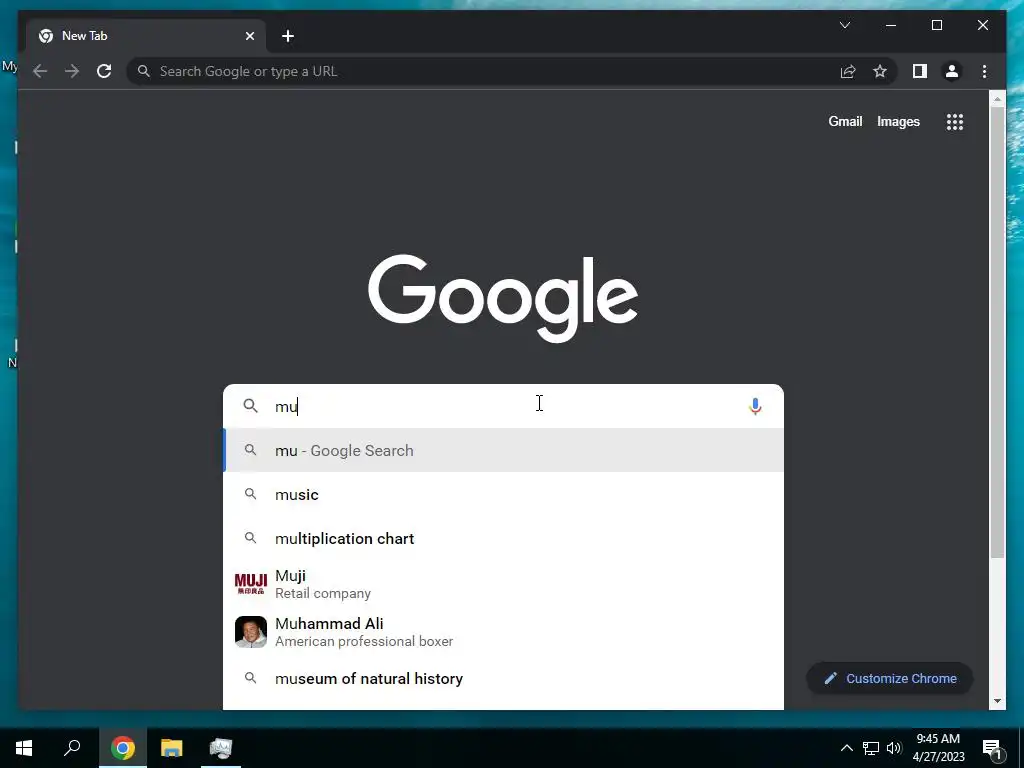This screenshot has width=1024, height=768.
Task: Open the notification center icon
Action: tap(992, 748)
